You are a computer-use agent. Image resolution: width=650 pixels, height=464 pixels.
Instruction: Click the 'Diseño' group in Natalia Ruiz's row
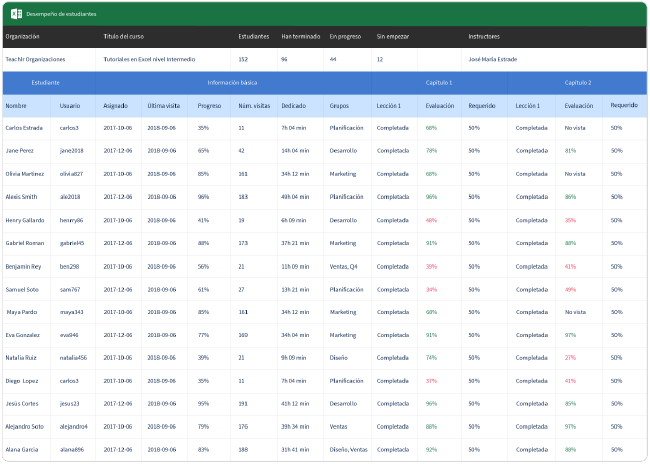pyautogui.click(x=339, y=357)
